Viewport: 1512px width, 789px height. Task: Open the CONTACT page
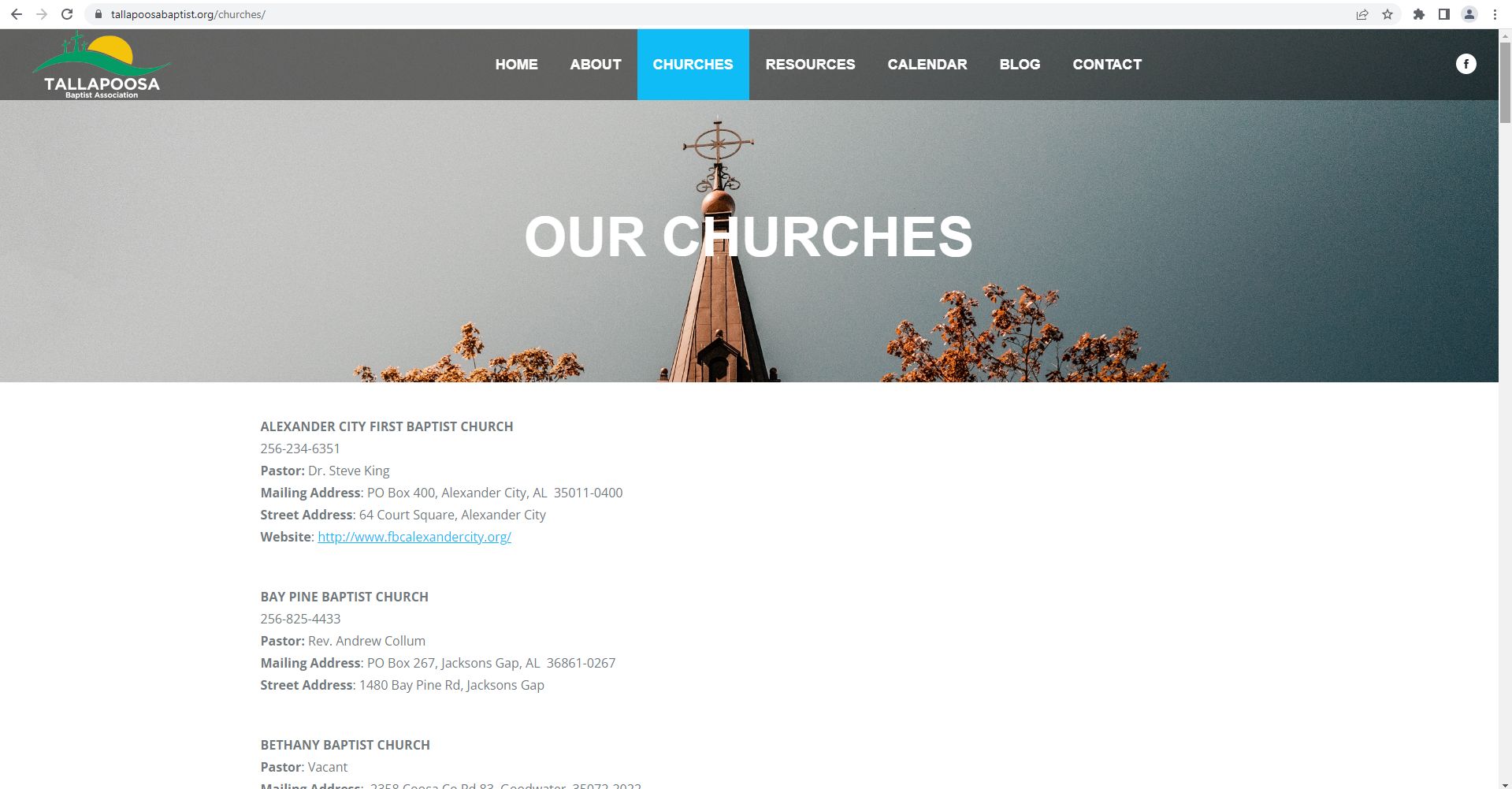tap(1107, 65)
